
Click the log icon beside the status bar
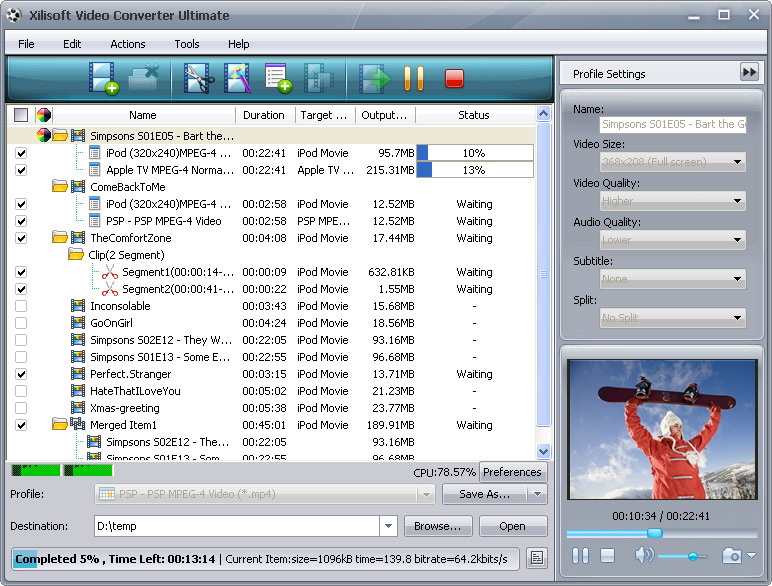pyautogui.click(x=536, y=558)
